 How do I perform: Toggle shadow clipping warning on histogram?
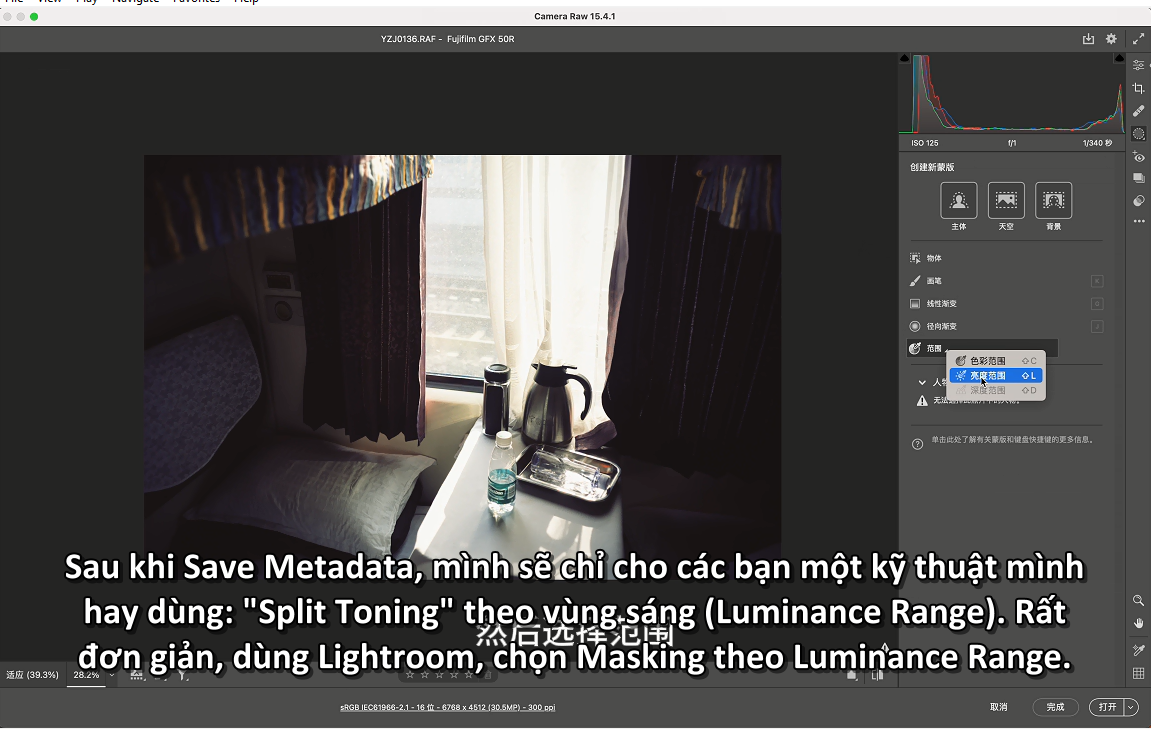coord(906,60)
